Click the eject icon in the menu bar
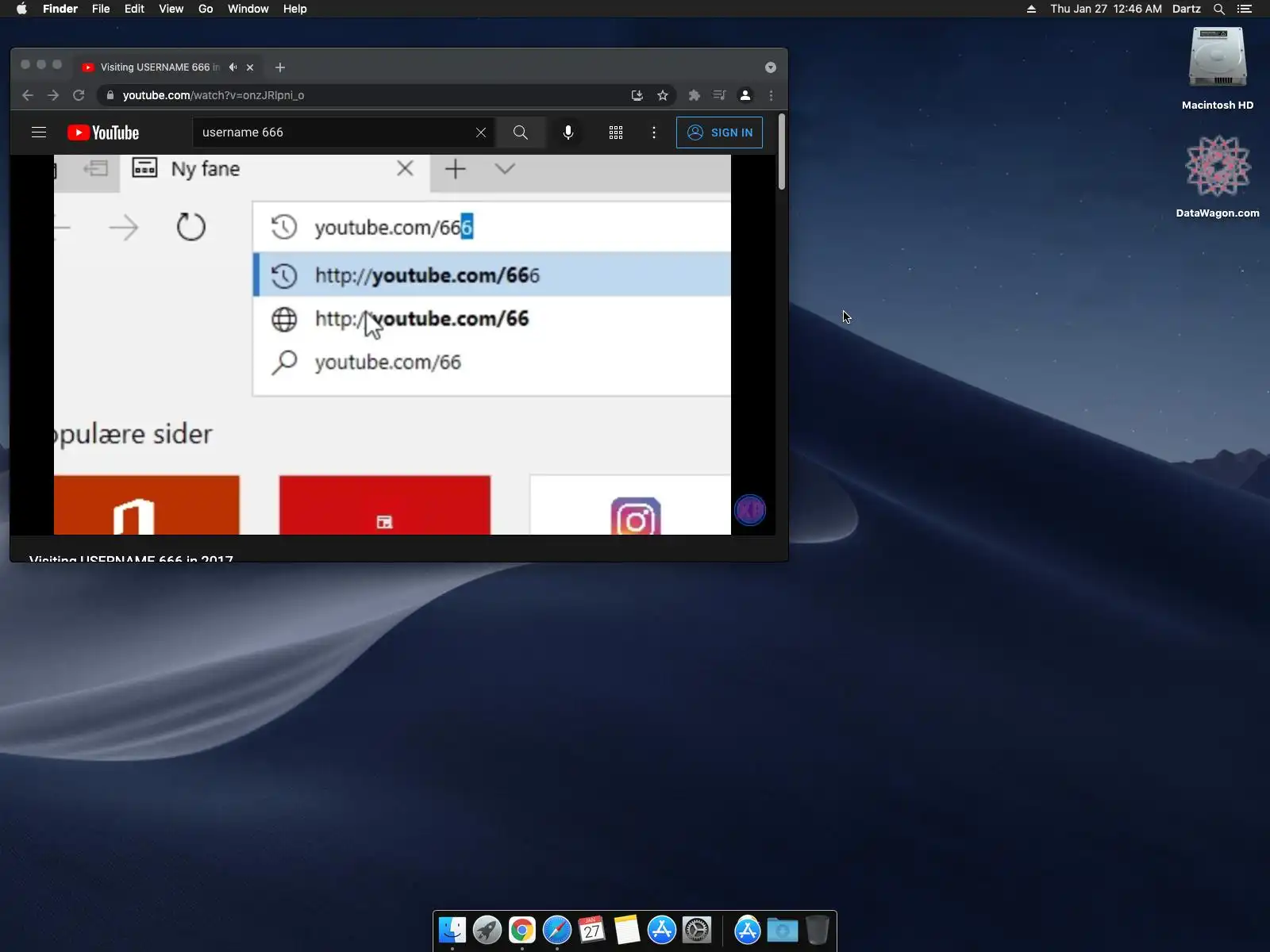Viewport: 1270px width, 952px height. click(x=1031, y=9)
